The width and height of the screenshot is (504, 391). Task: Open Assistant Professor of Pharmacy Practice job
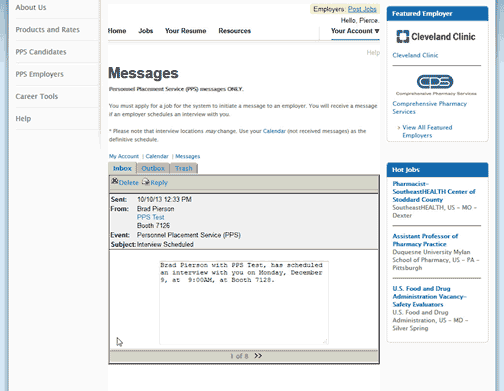pos(425,240)
